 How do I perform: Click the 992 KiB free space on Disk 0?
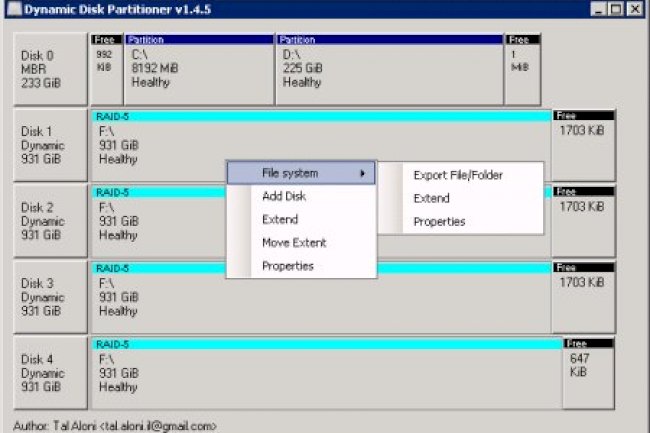click(x=105, y=70)
